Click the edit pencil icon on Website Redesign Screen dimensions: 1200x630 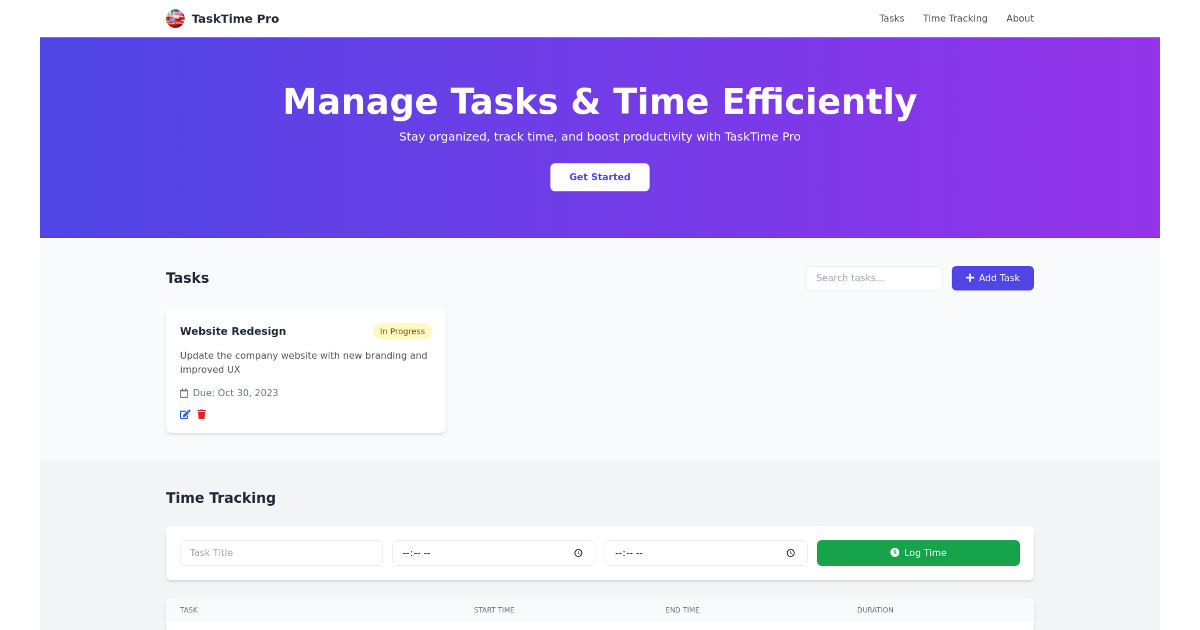click(184, 413)
